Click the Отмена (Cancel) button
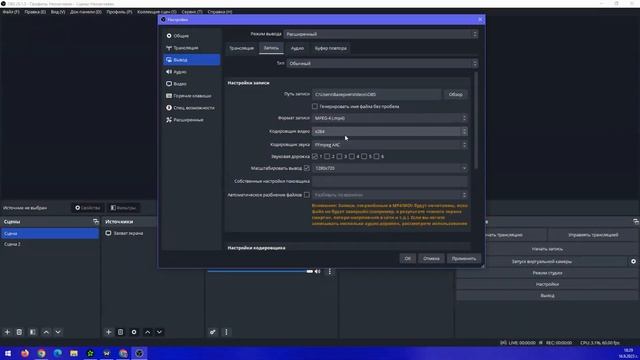The height and width of the screenshot is (360, 640). click(x=431, y=258)
